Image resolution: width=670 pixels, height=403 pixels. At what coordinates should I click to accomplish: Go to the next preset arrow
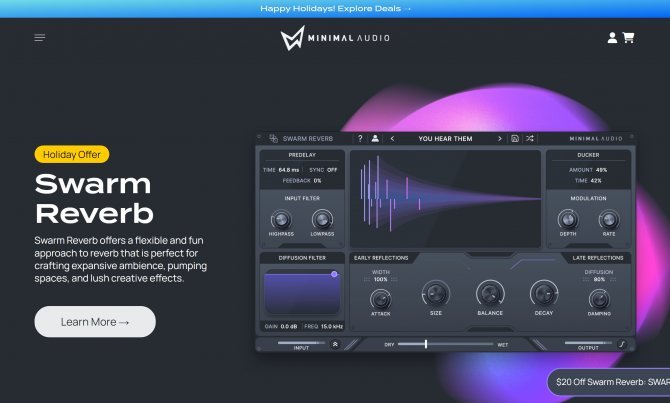pos(500,138)
